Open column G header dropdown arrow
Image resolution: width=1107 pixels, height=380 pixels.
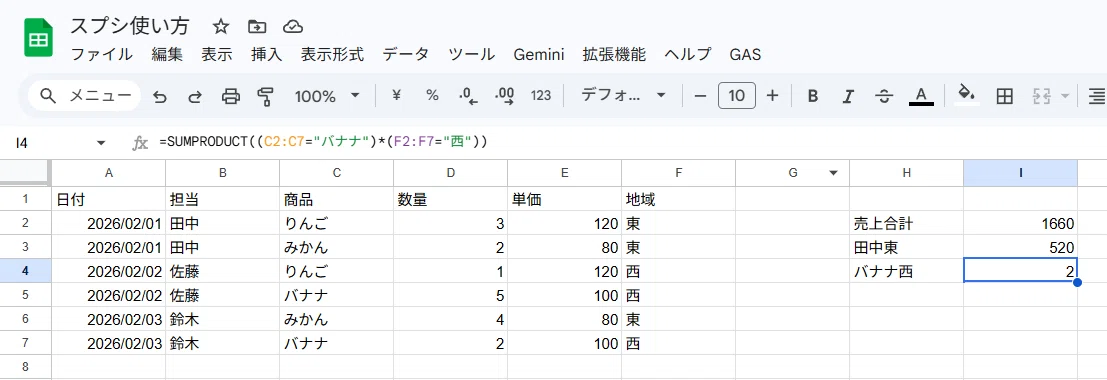[x=834, y=173]
